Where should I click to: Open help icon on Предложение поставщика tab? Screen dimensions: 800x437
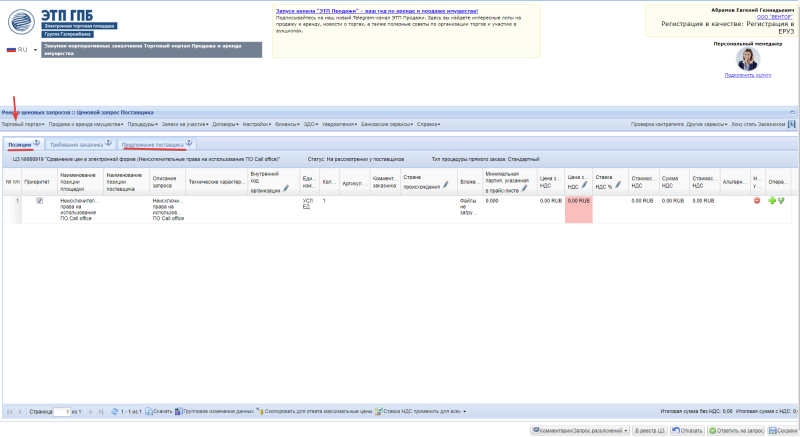(x=189, y=143)
